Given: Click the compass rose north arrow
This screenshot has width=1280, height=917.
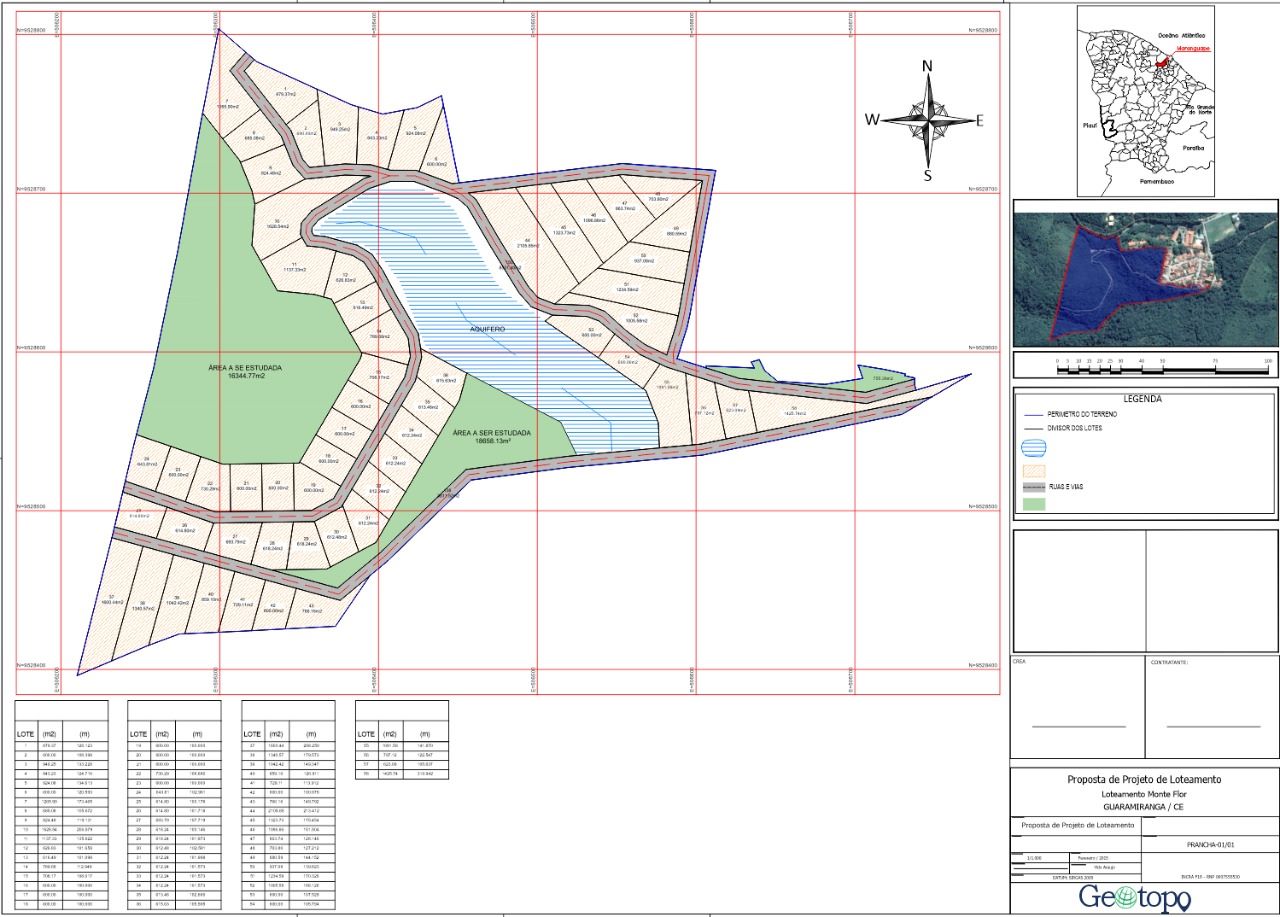Looking at the screenshot, I should coord(928,89).
